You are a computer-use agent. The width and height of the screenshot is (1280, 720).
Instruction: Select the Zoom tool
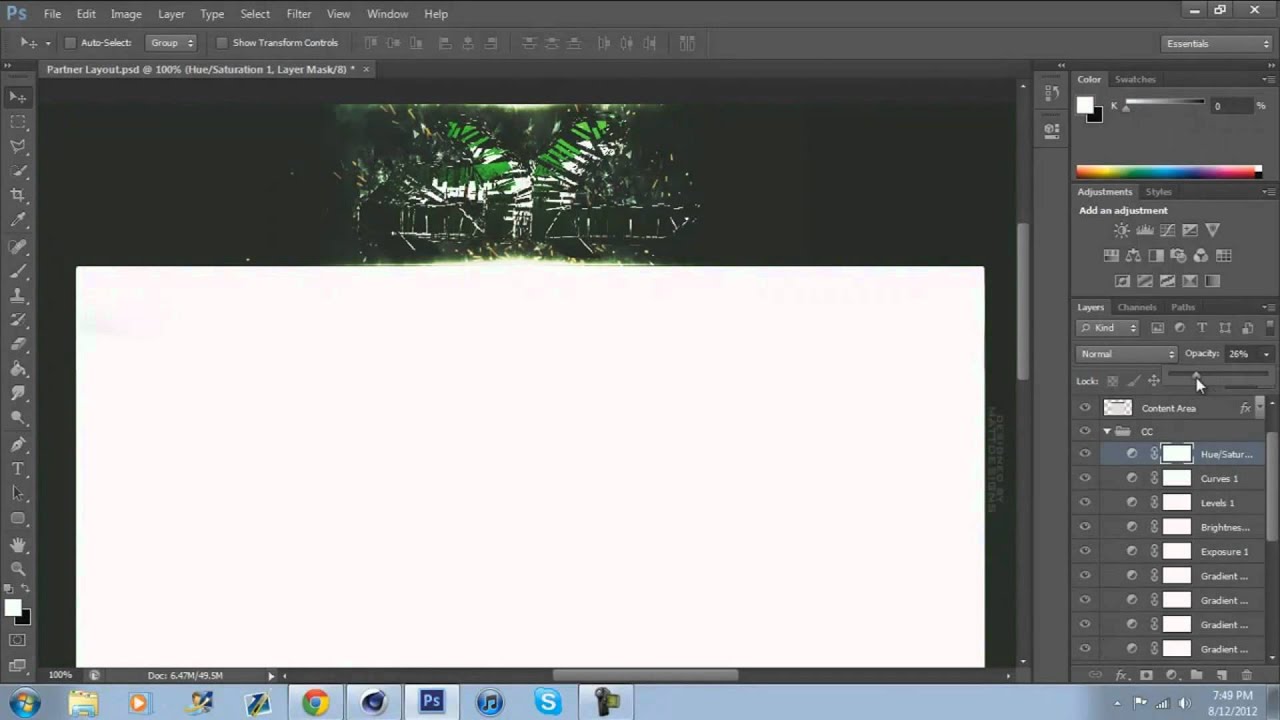pyautogui.click(x=18, y=569)
